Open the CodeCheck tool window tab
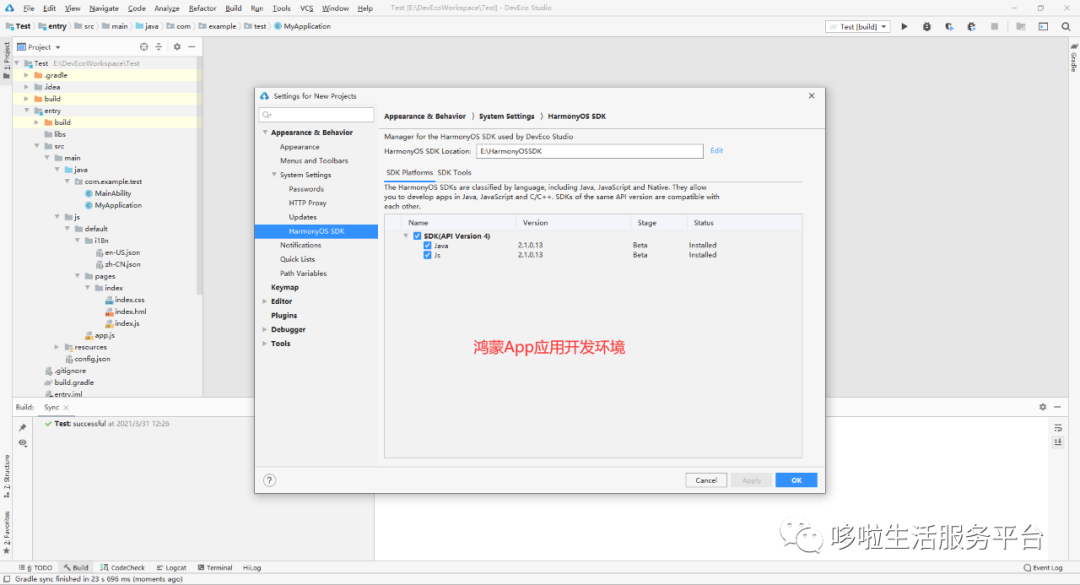The image size is (1080, 585). (x=123, y=568)
